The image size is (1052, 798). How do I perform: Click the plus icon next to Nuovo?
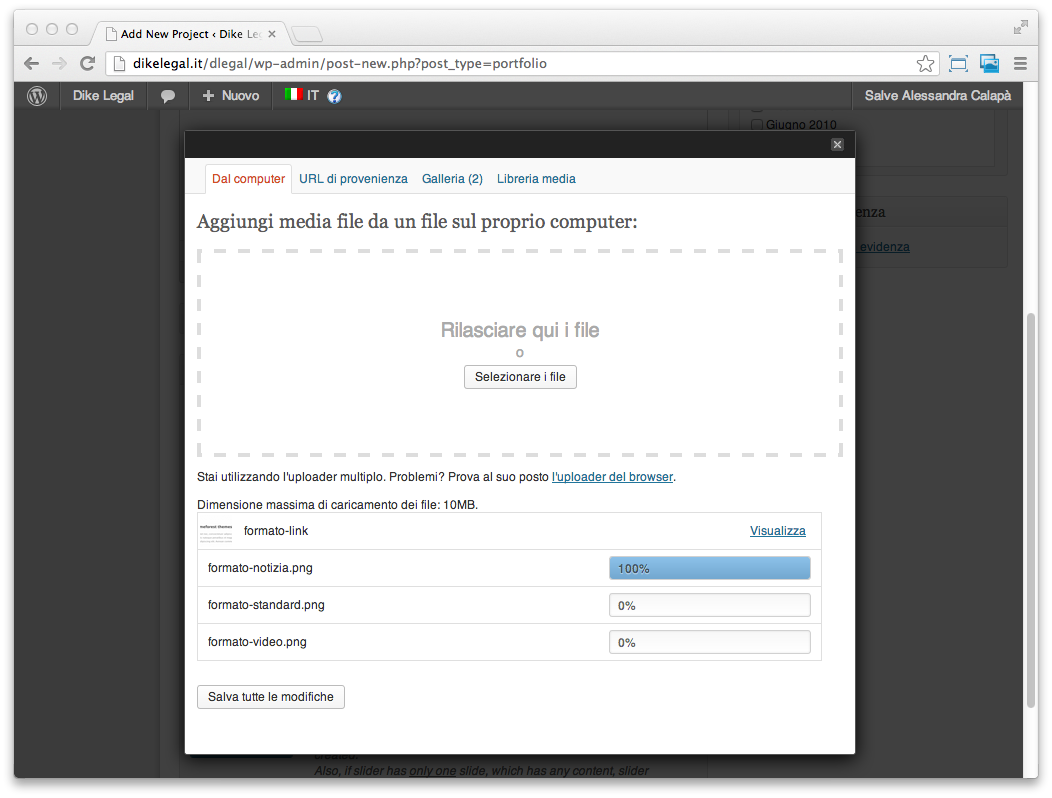tap(209, 96)
